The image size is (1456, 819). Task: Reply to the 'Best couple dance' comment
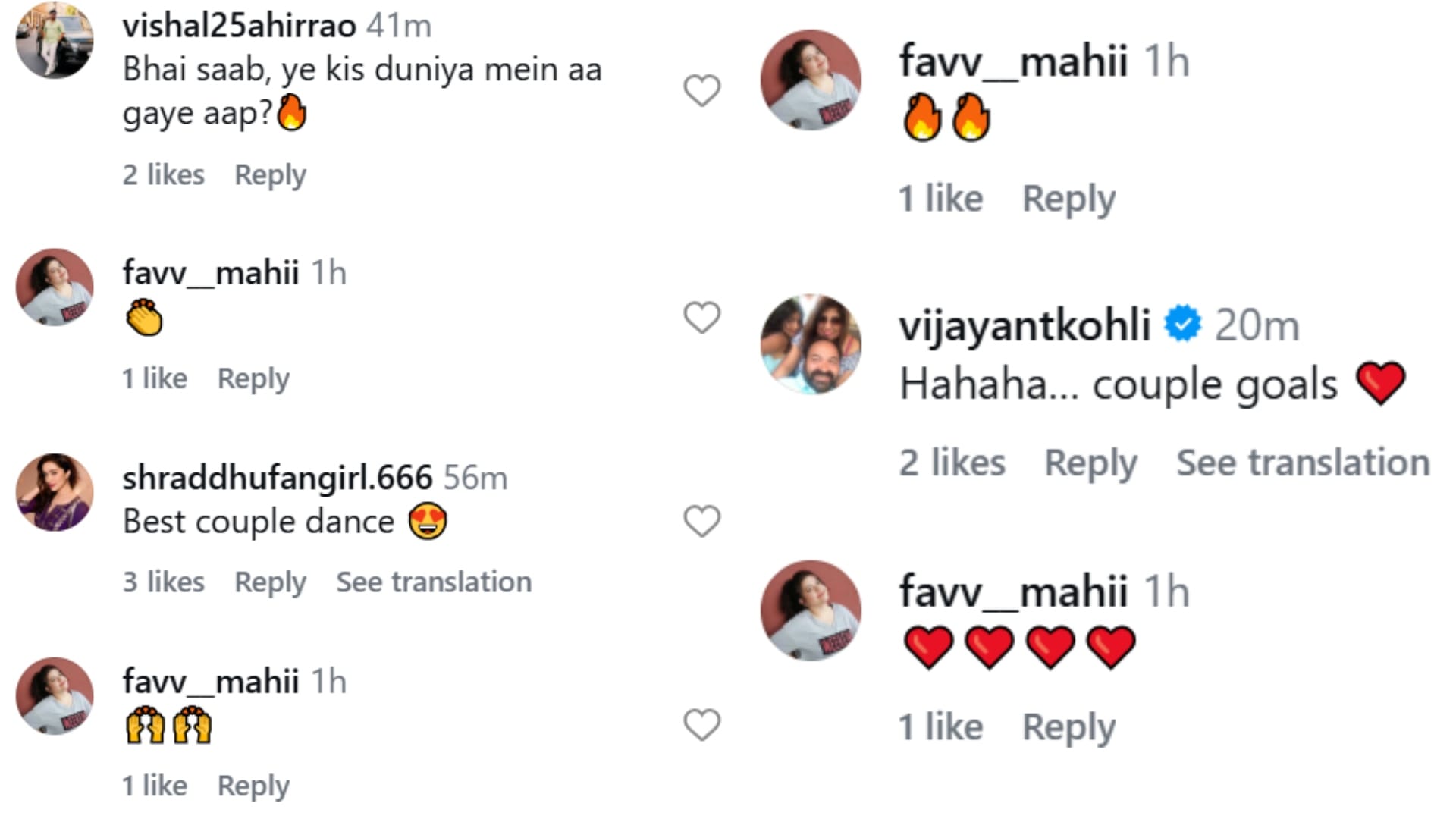tap(270, 582)
